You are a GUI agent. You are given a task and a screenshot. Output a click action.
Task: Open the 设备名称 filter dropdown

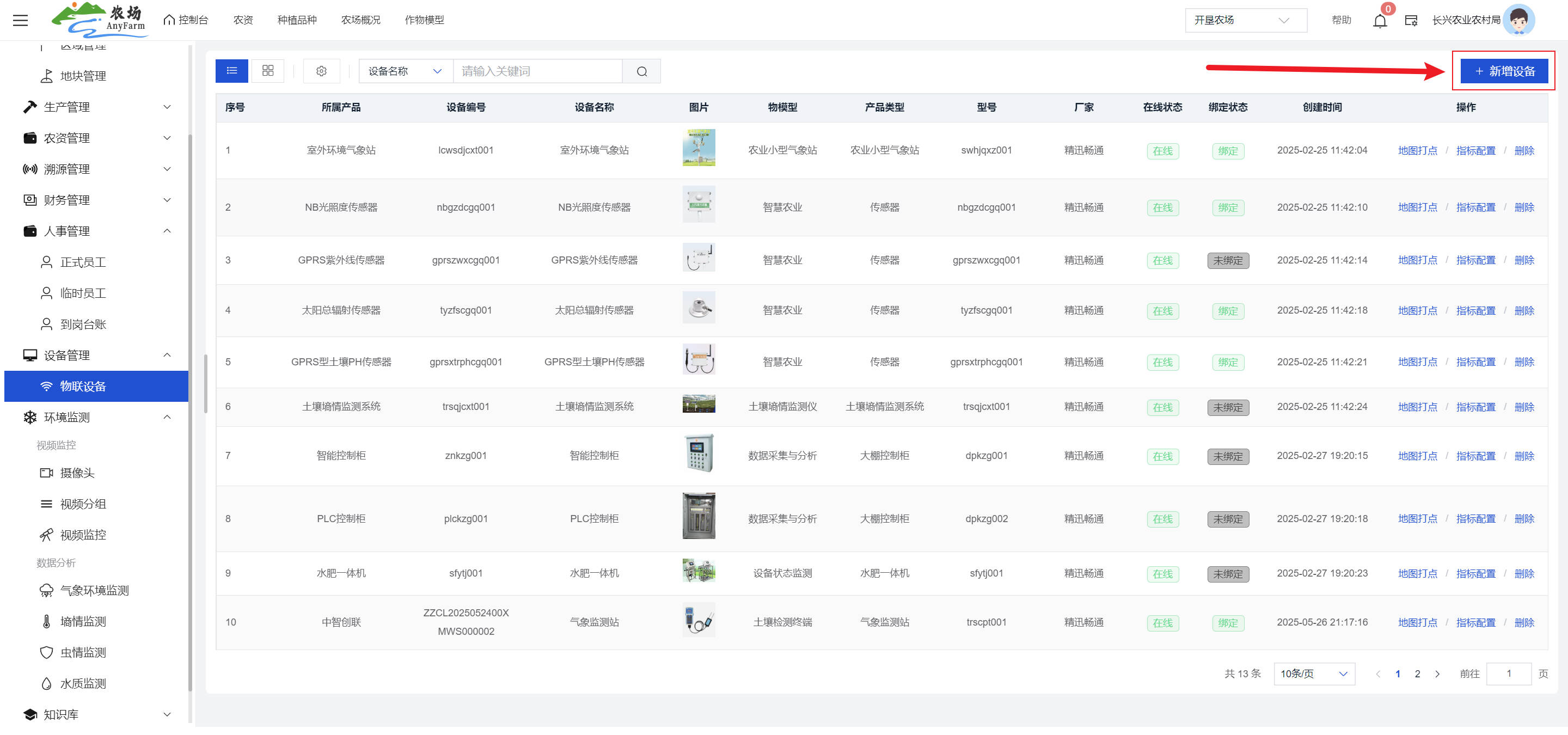(x=405, y=71)
